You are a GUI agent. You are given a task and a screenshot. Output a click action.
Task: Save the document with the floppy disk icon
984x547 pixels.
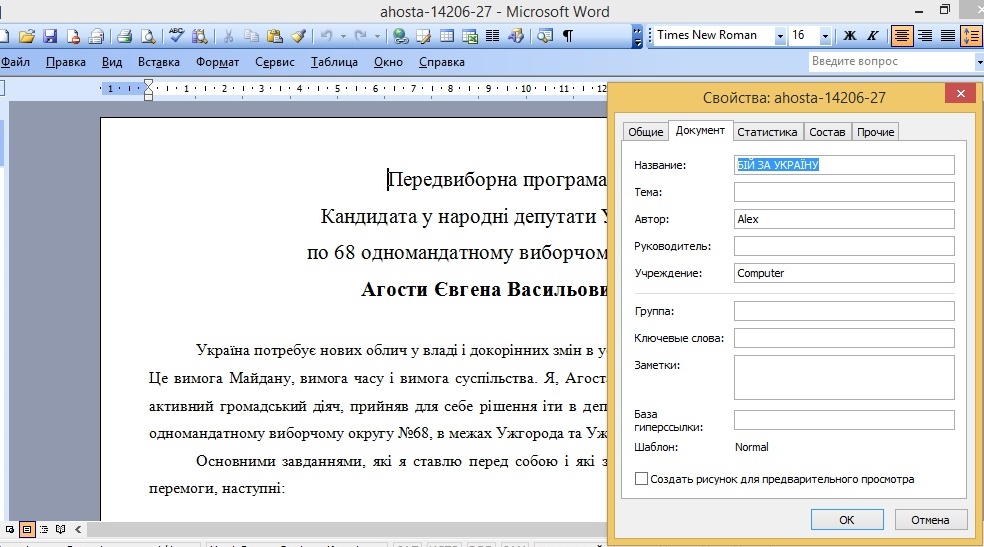pos(50,36)
